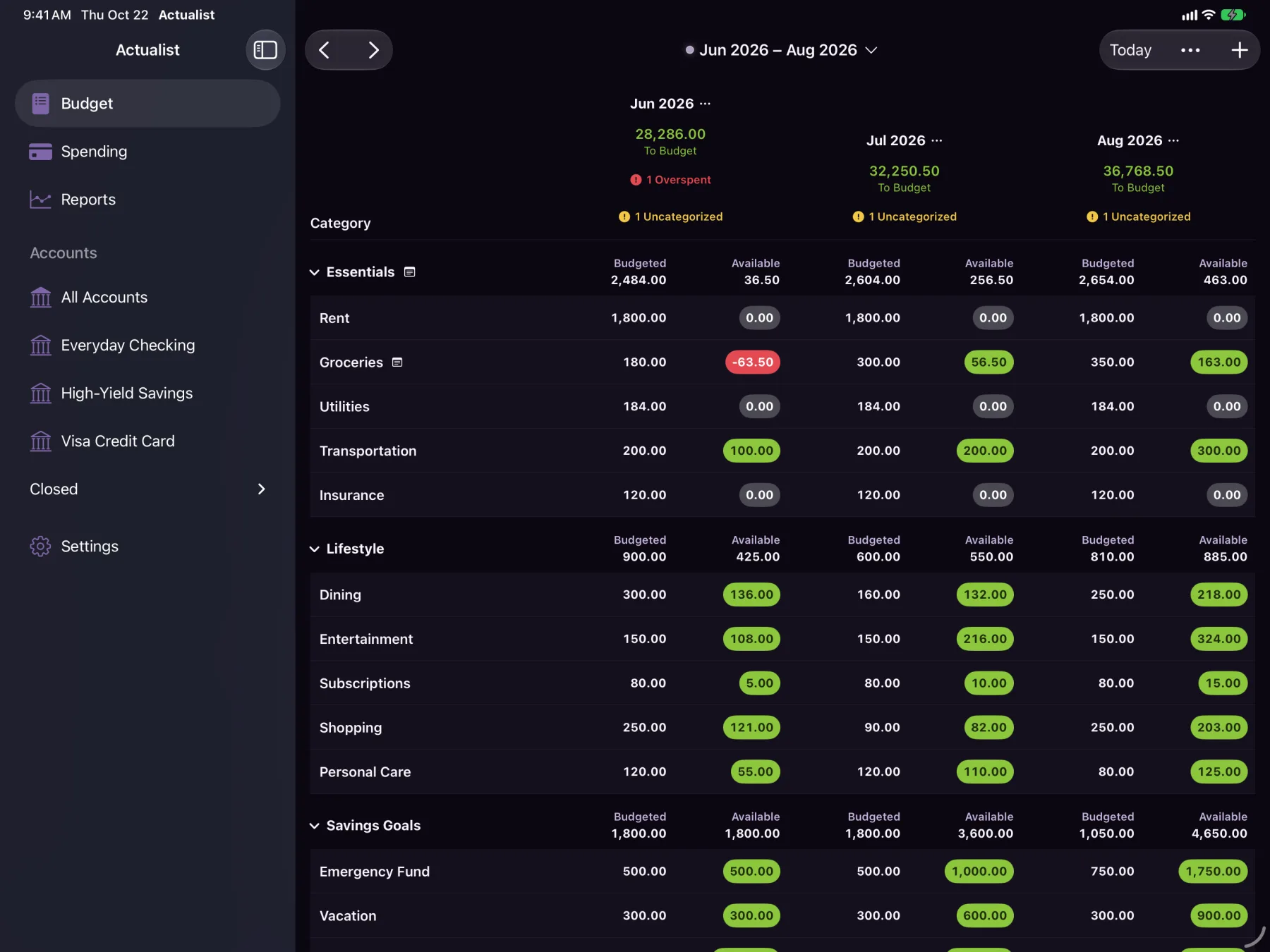Select the Personal Care category name
Viewport: 1270px width, 952px height.
tap(365, 772)
